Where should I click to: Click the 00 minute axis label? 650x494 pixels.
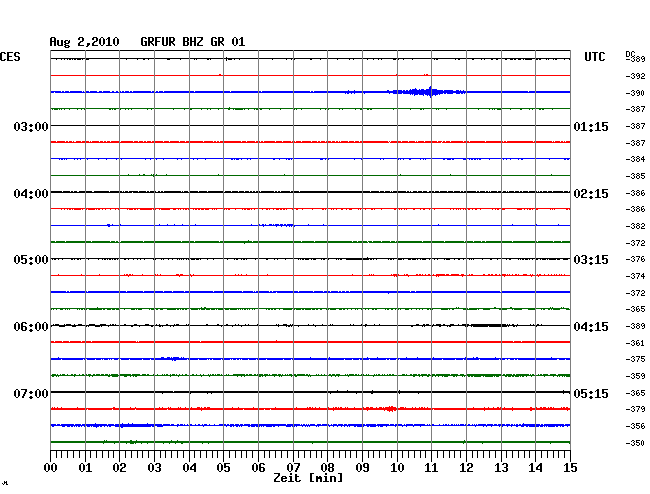pos(51,468)
